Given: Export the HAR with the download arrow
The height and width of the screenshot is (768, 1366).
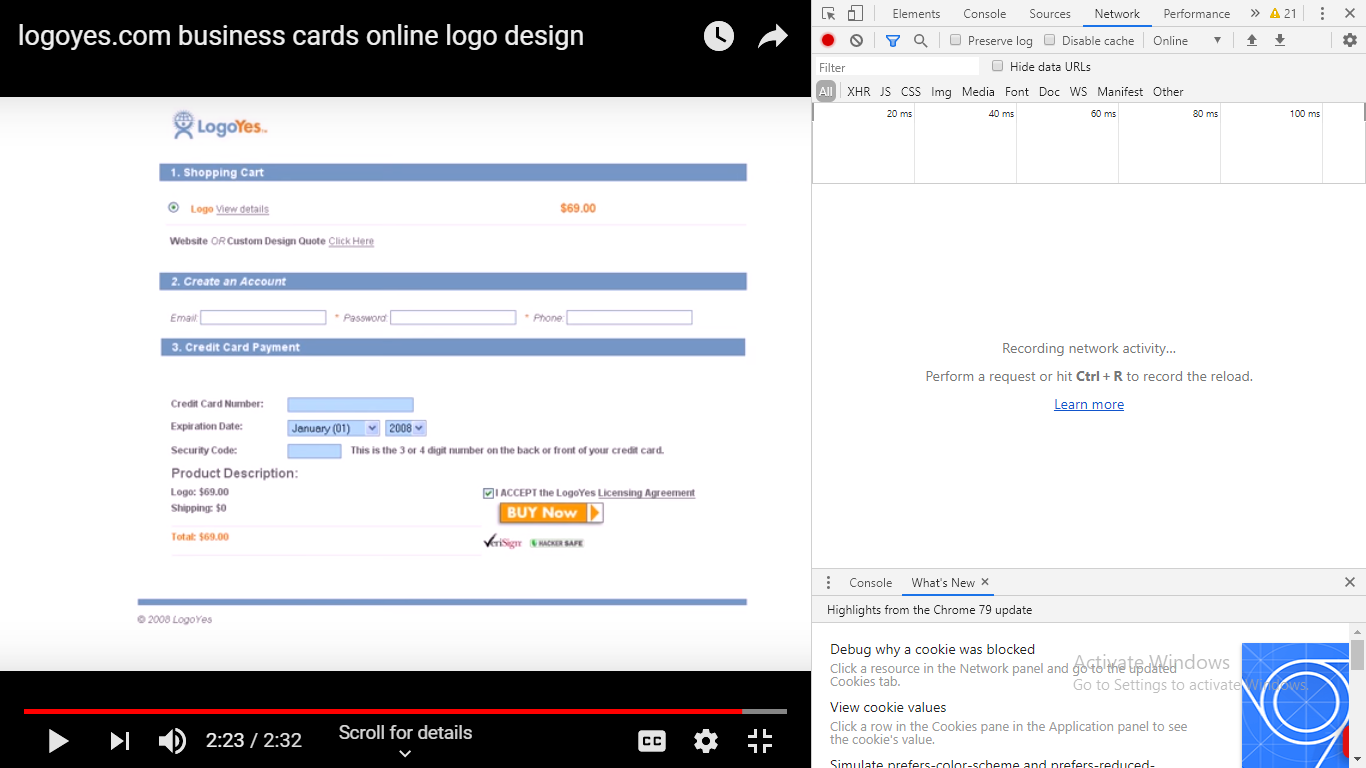Looking at the screenshot, I should (1279, 41).
